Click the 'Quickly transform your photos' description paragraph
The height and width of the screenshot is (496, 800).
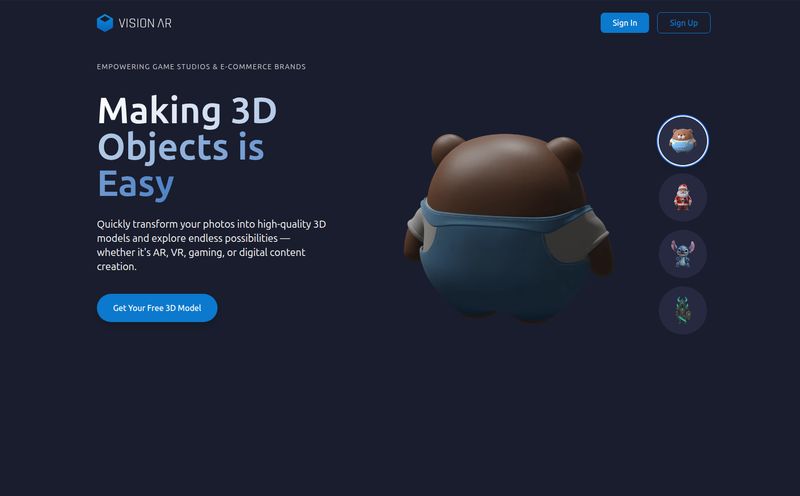(x=211, y=245)
